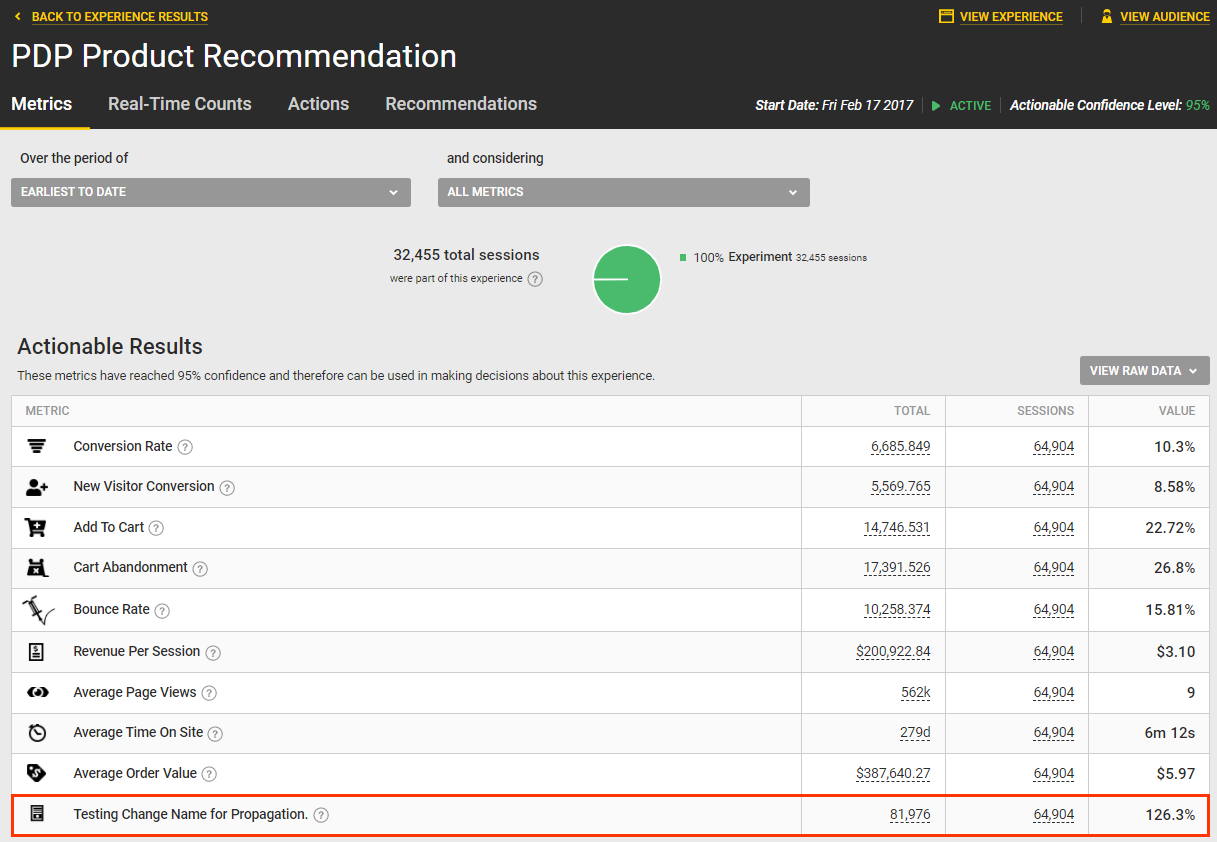The width and height of the screenshot is (1217, 842).
Task: Open help for Average Time On Site
Action: click(x=215, y=734)
